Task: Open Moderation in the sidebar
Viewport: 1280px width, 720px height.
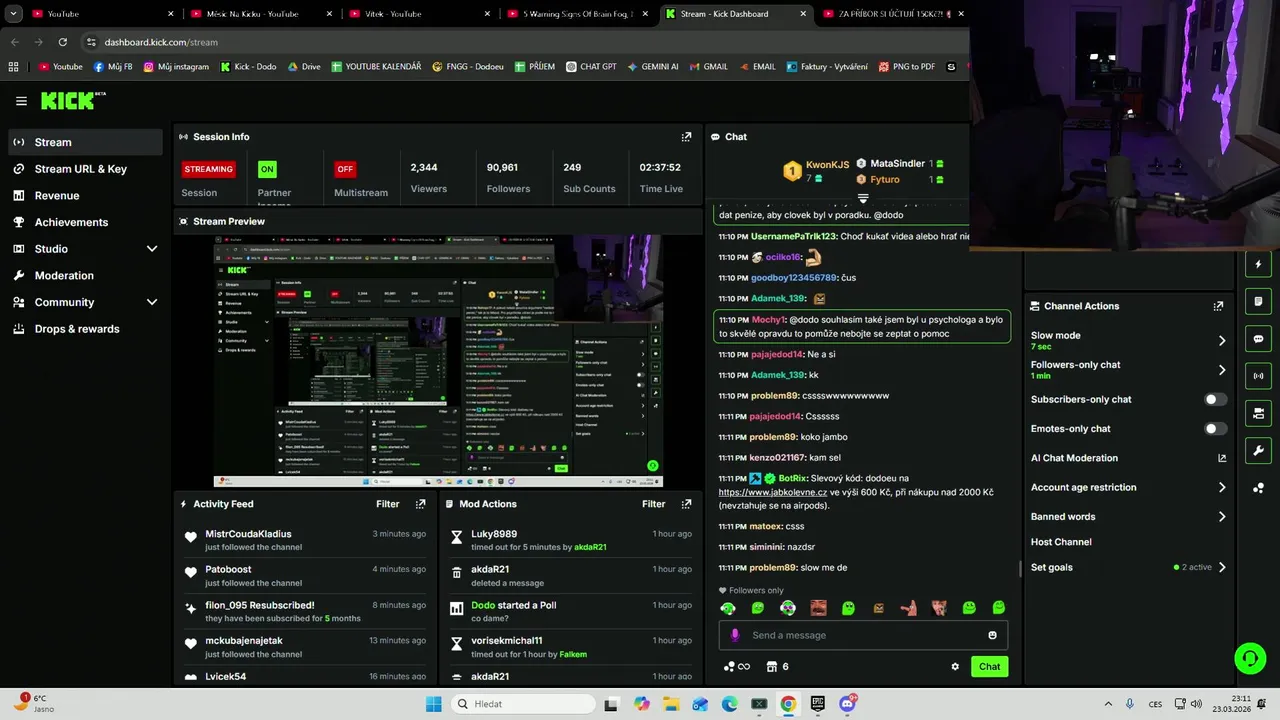Action: [85, 276]
